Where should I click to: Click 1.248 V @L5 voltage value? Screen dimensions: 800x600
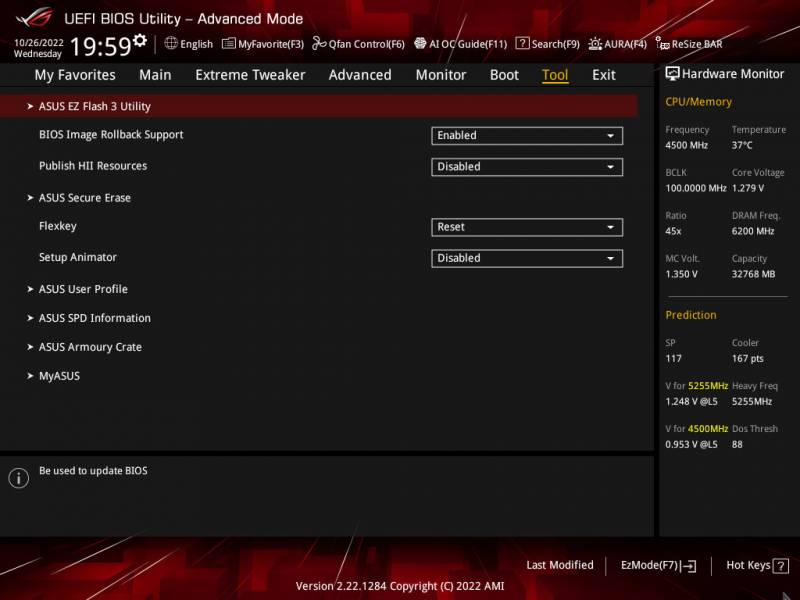pos(691,402)
